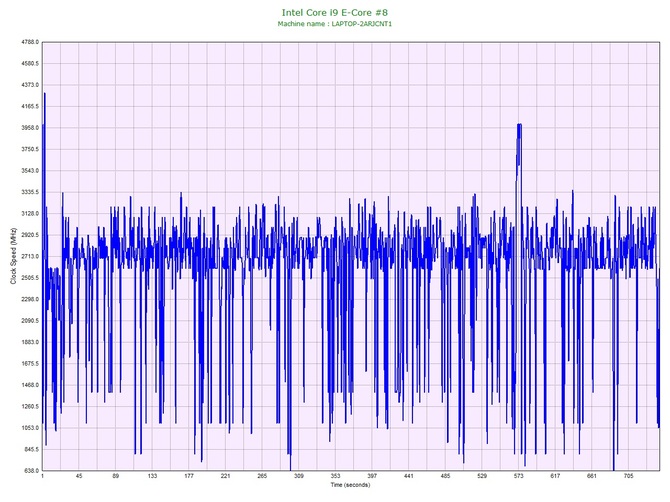Viewport: 670px width, 502px height.
Task: Click the x-axis tick label 529
Action: pyautogui.click(x=482, y=476)
